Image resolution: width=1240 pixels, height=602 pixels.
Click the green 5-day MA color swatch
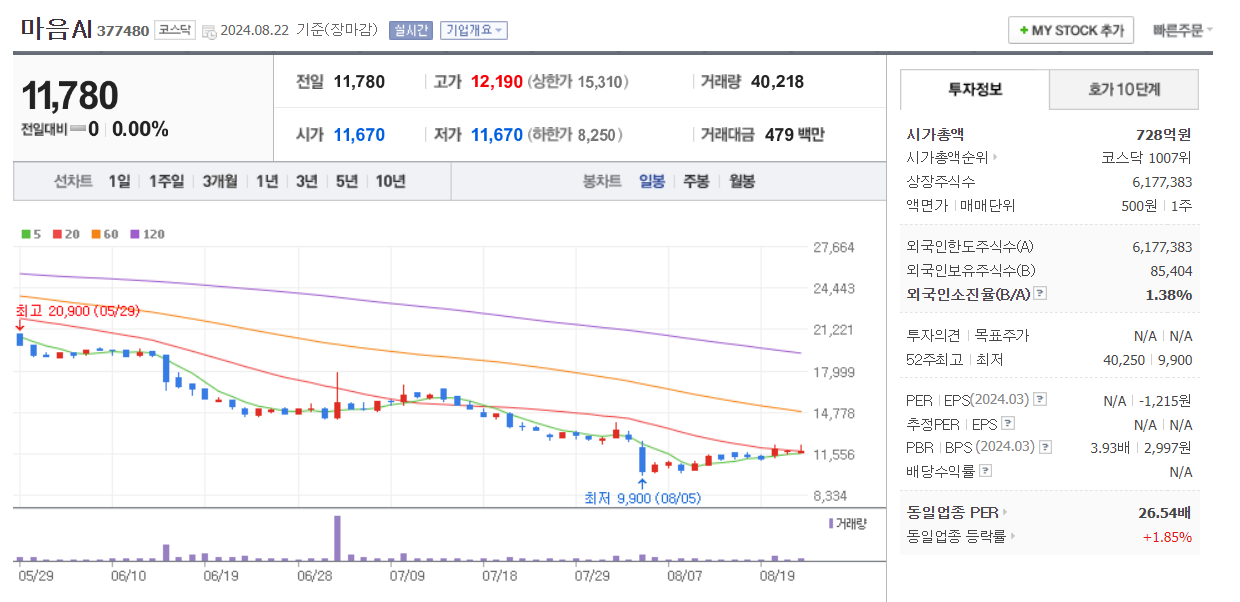[x=26, y=233]
